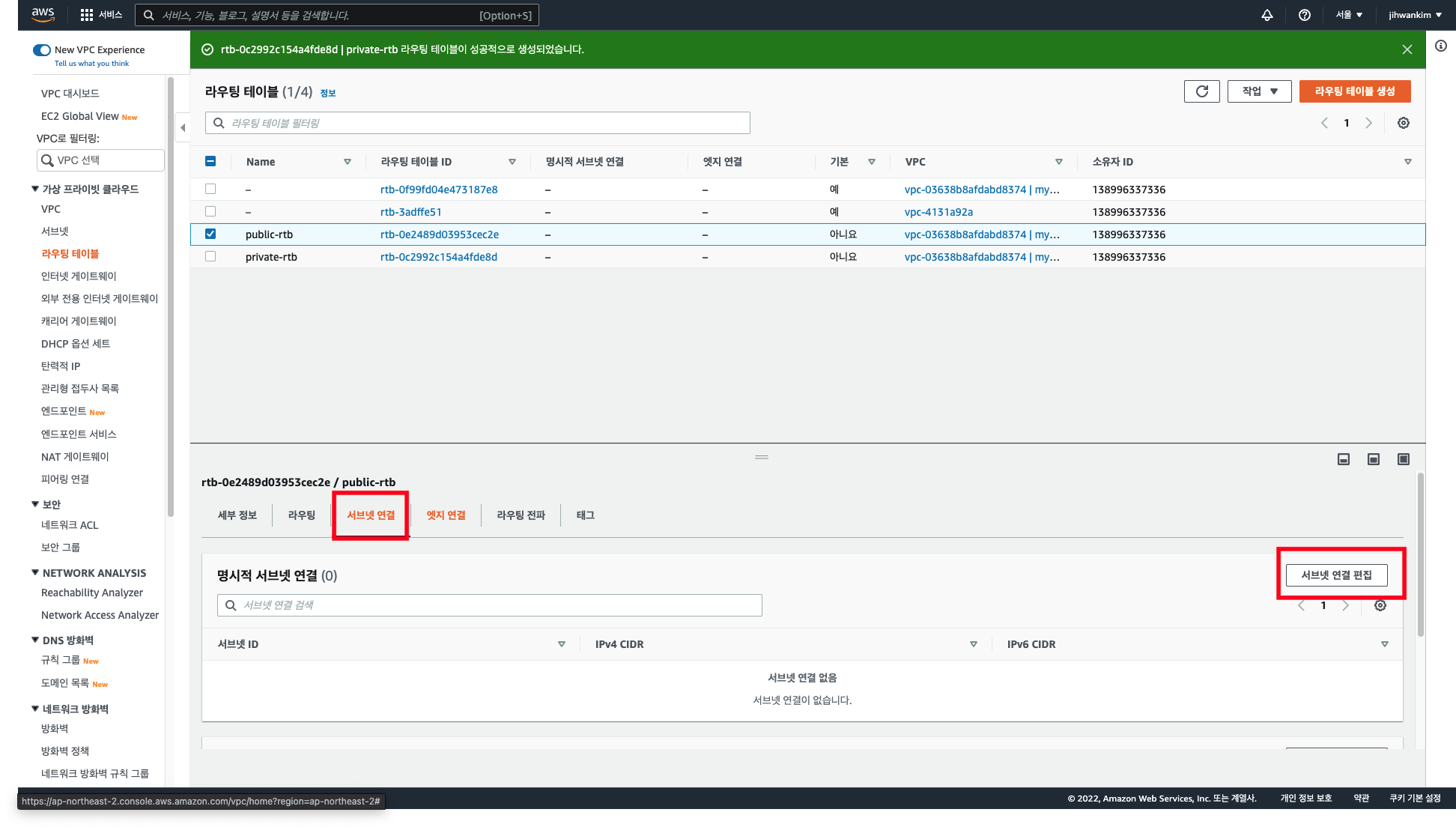Click the refresh routing tables icon
Viewport: 1456px width, 830px height.
1201,91
